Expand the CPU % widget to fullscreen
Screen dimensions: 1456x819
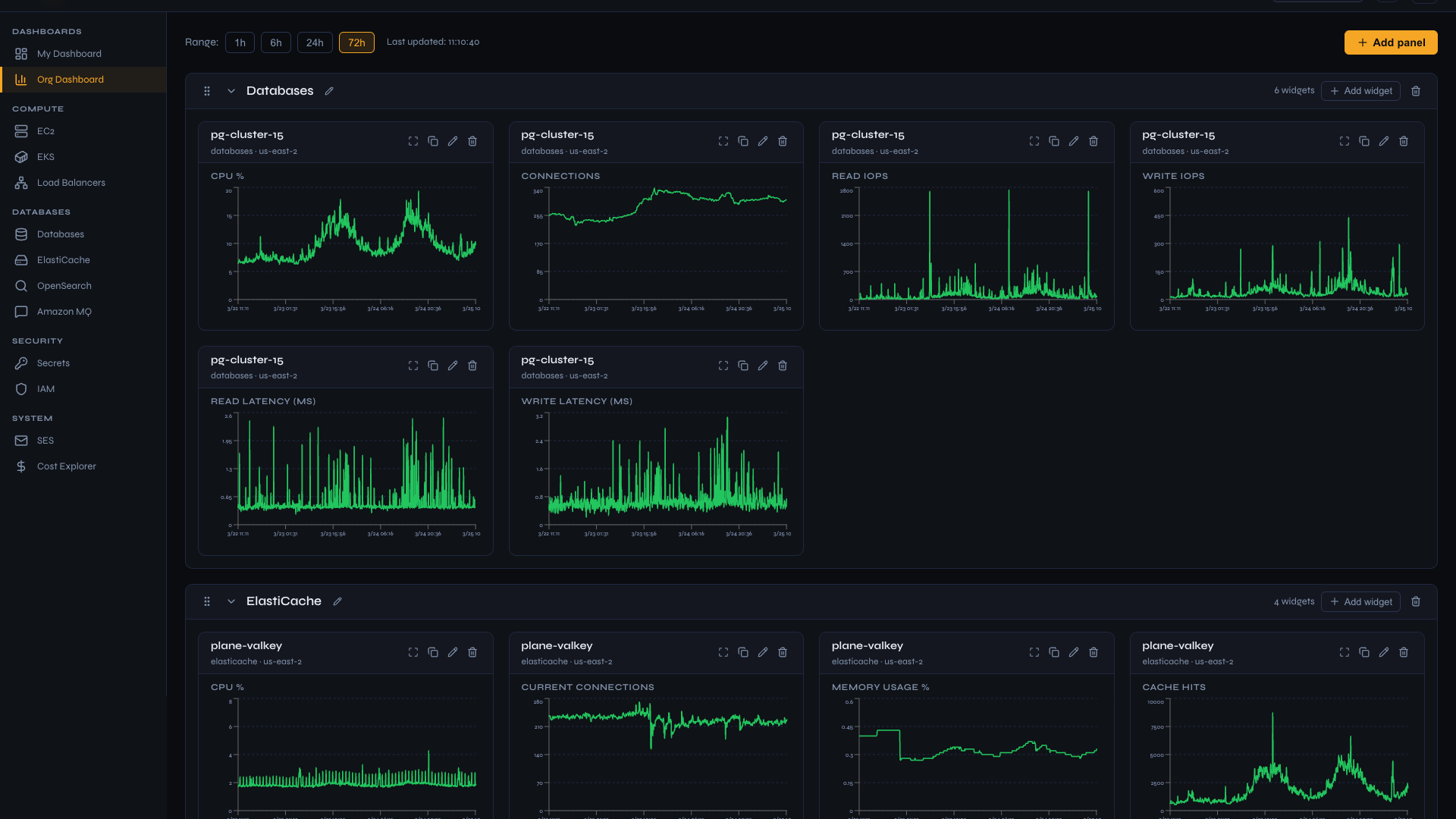[x=413, y=141]
